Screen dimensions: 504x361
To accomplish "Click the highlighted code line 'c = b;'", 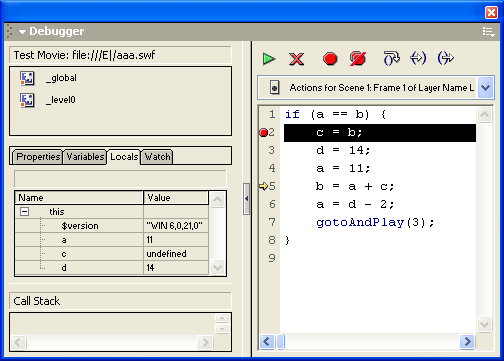I will click(x=380, y=133).
